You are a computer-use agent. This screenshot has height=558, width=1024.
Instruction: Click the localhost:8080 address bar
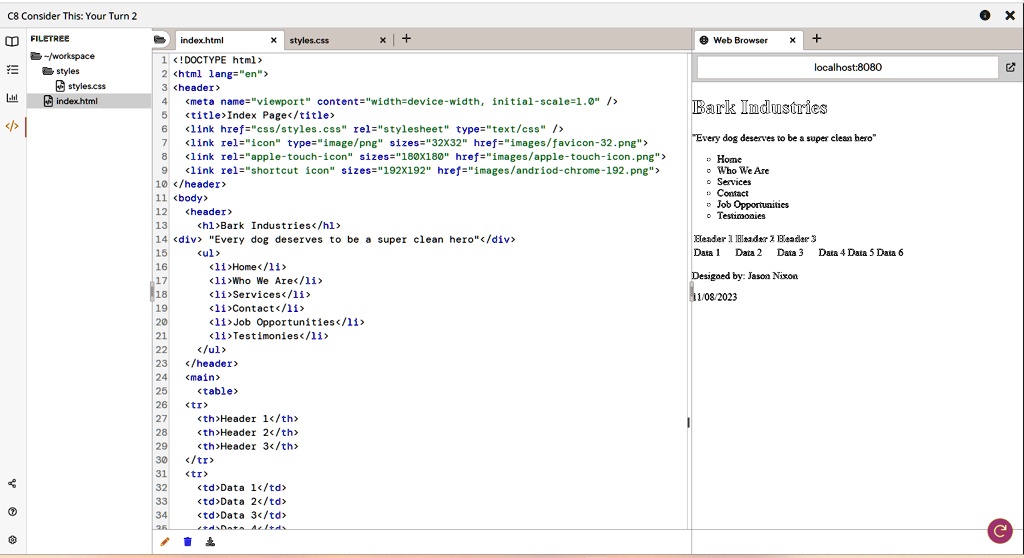[x=848, y=67]
